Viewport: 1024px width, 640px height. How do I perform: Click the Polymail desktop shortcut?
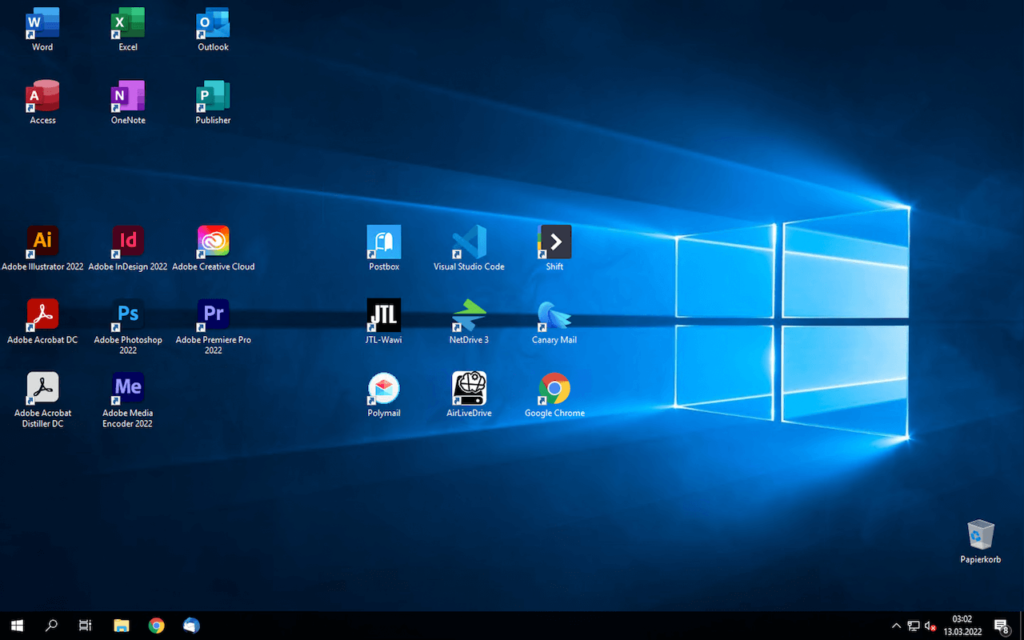[384, 394]
